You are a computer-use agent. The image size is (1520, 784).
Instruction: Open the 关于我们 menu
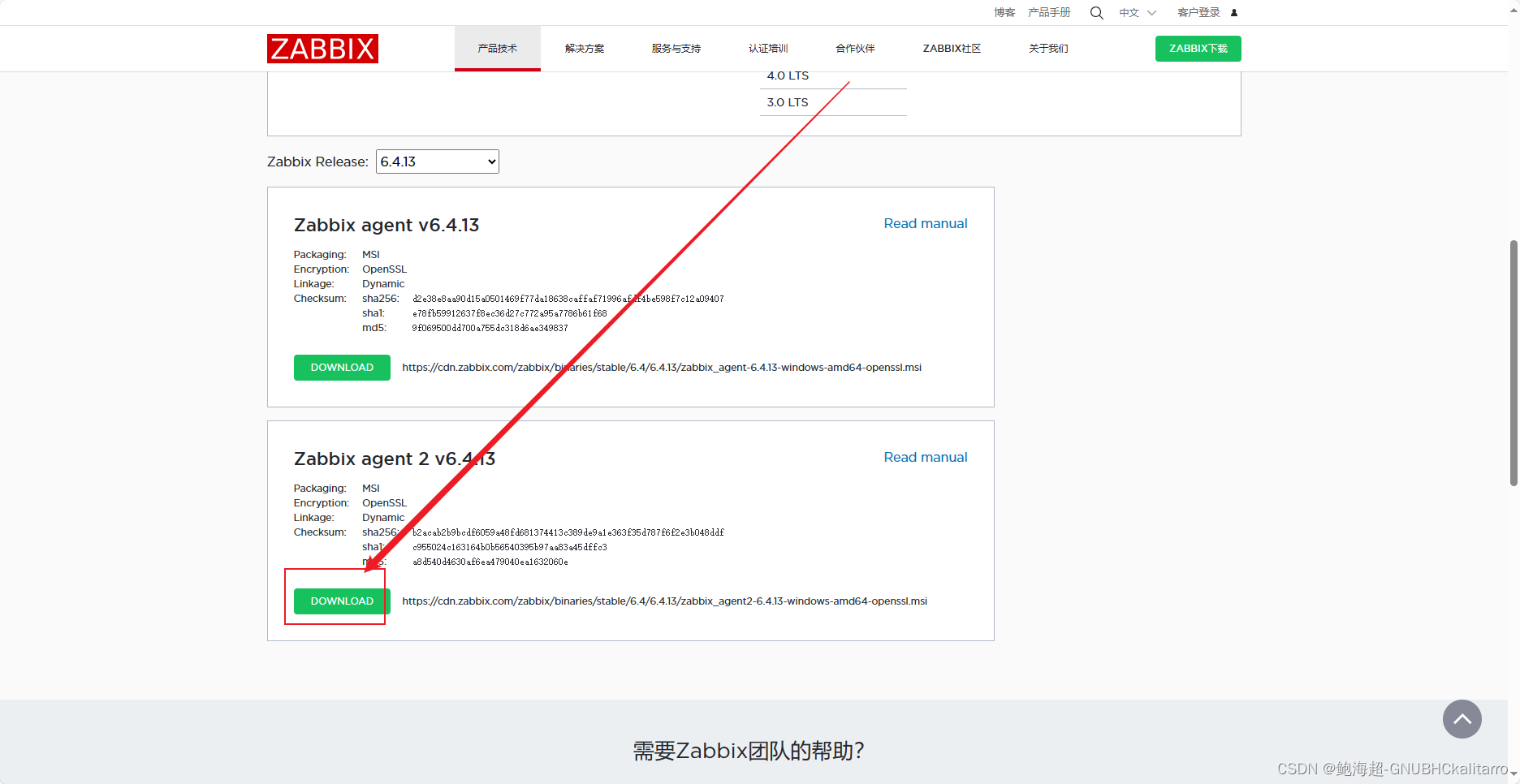pyautogui.click(x=1048, y=49)
